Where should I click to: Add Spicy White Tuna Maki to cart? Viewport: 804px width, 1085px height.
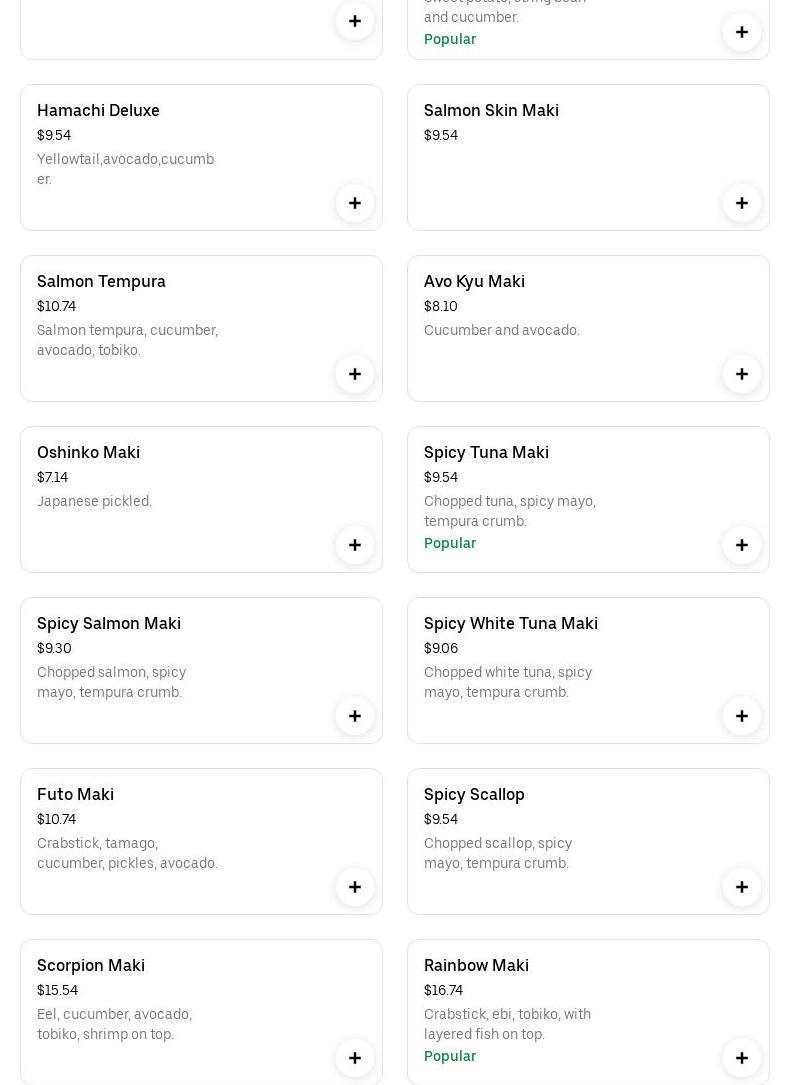click(742, 716)
